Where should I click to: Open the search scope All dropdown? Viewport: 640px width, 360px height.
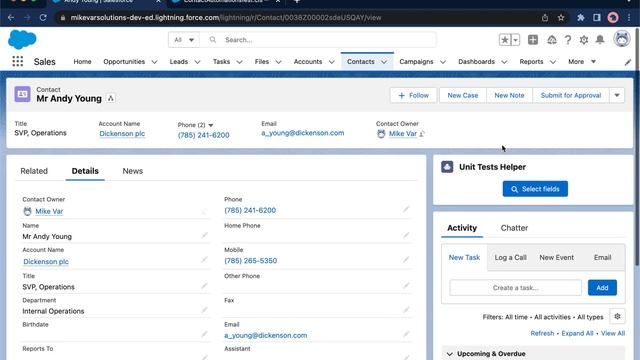[x=184, y=40]
